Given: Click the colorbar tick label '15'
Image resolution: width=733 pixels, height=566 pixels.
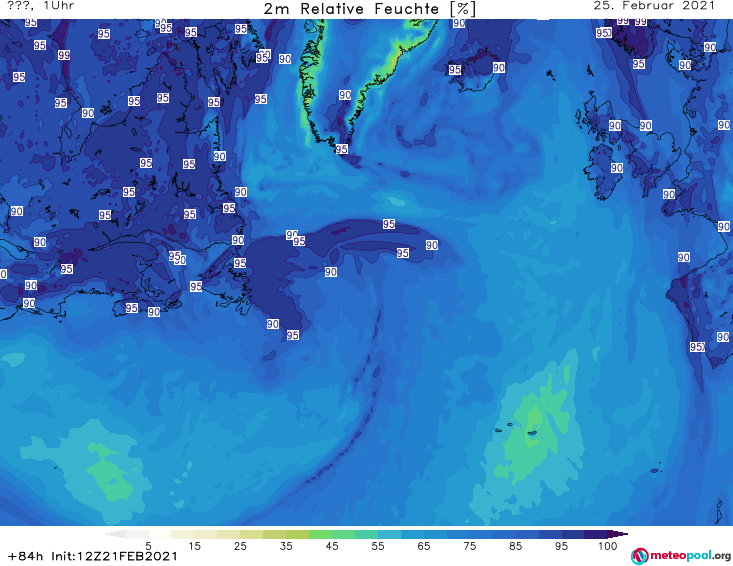Looking at the screenshot, I should tap(194, 546).
